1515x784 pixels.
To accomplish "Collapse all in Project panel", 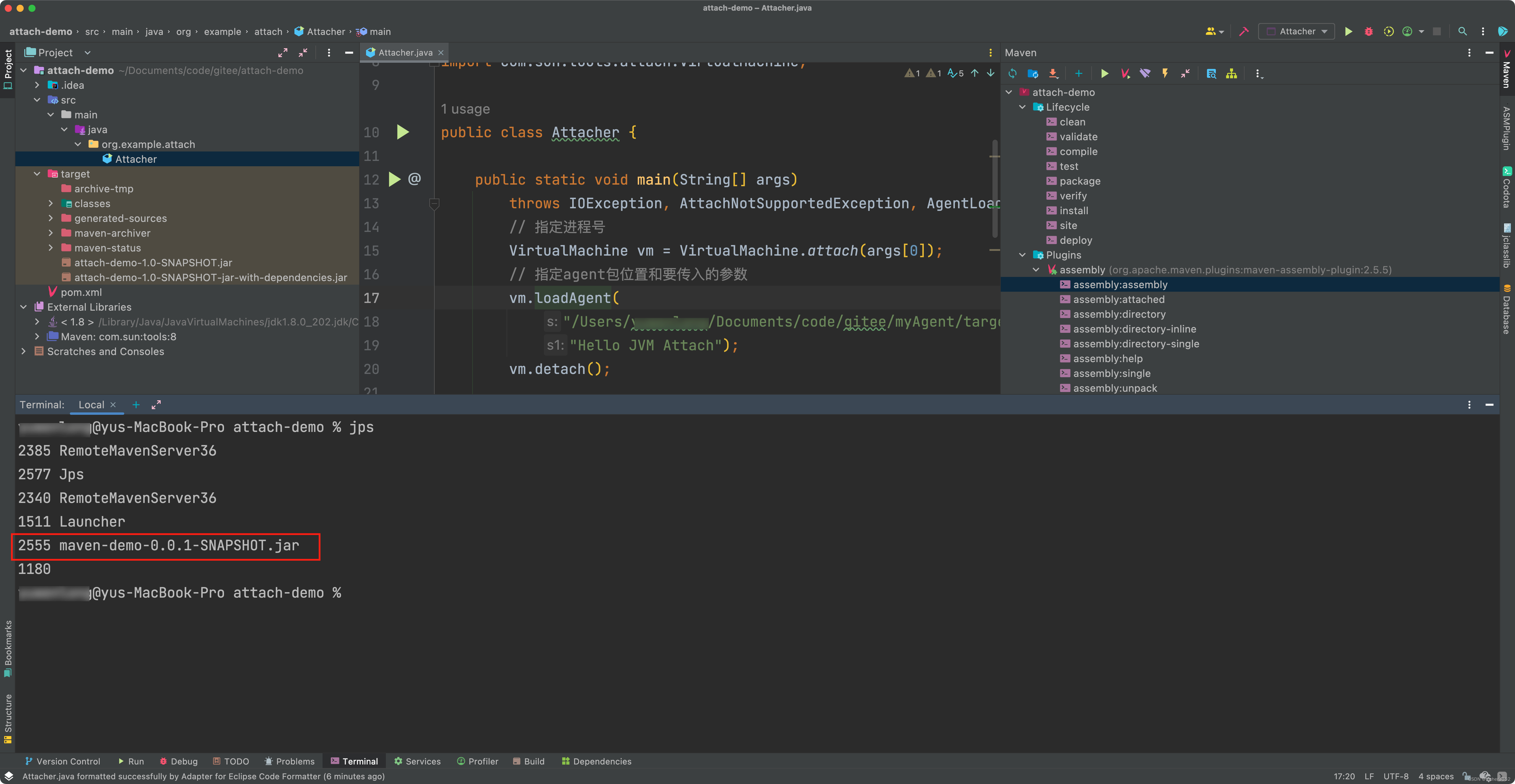I will point(303,53).
